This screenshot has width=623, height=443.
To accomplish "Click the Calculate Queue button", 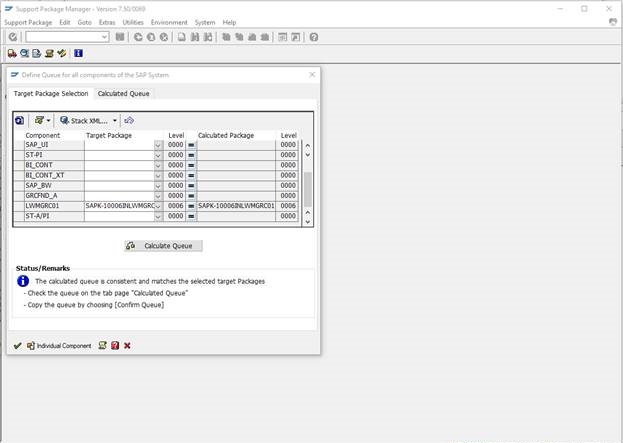I will pyautogui.click(x=163, y=246).
